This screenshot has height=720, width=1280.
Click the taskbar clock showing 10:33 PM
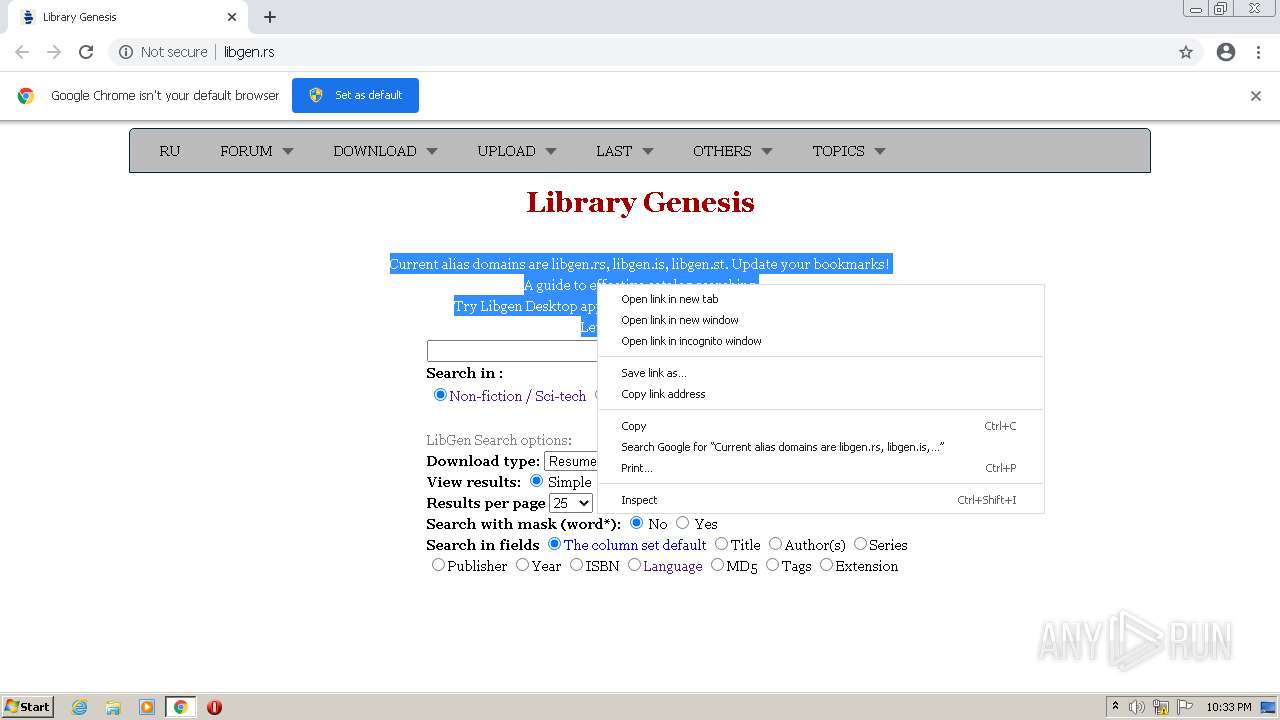pos(1228,707)
